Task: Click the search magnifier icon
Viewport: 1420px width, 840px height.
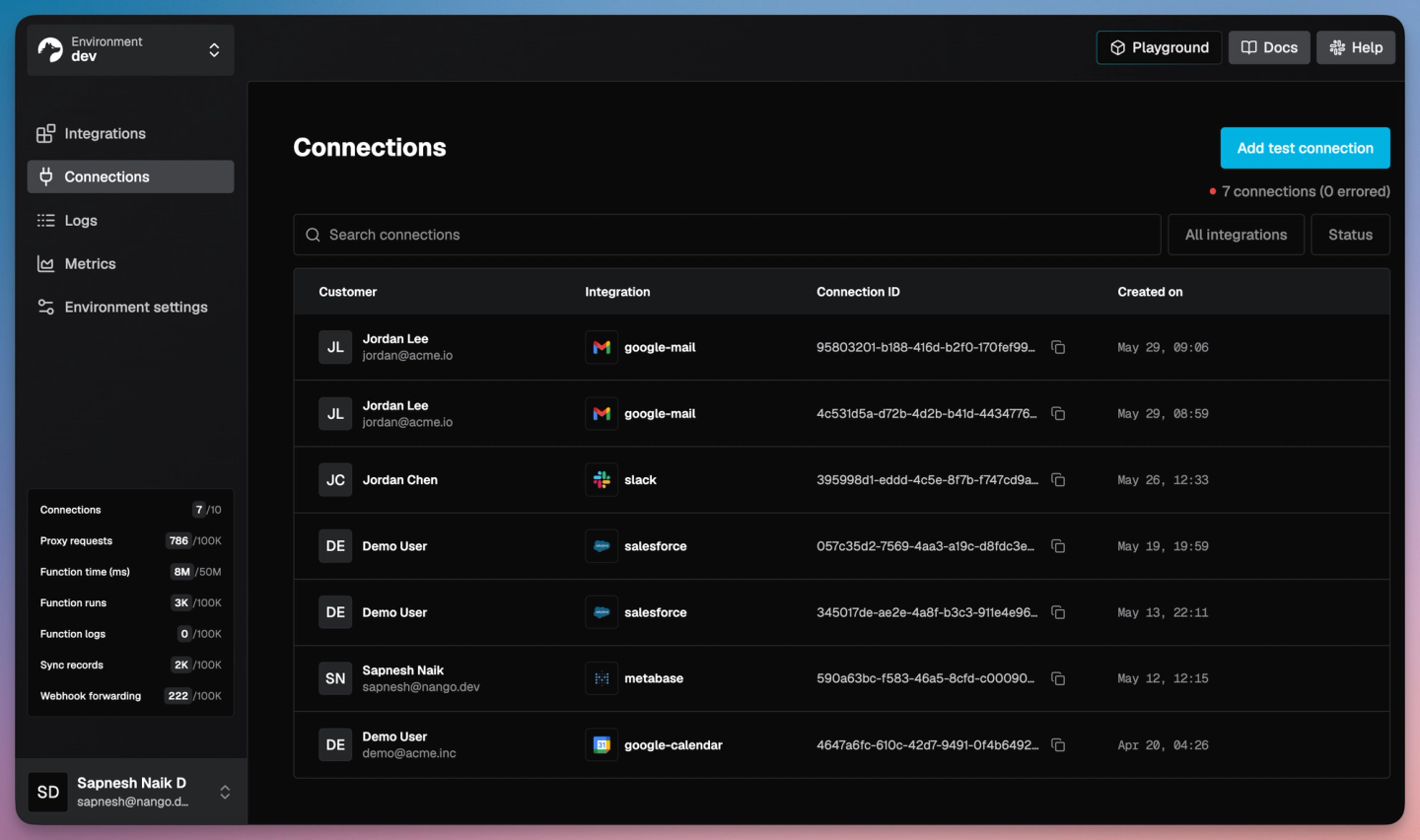Action: (313, 235)
